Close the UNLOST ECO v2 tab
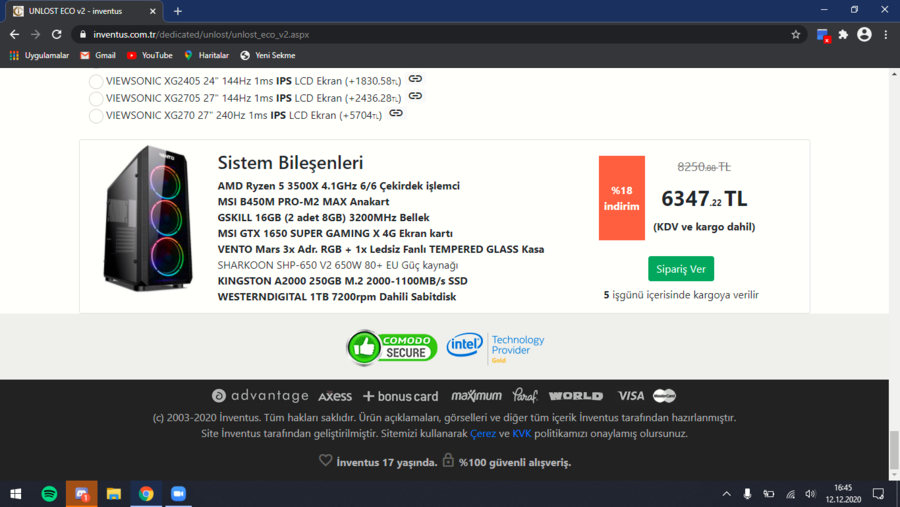Viewport: 900px width, 507px height. [153, 11]
